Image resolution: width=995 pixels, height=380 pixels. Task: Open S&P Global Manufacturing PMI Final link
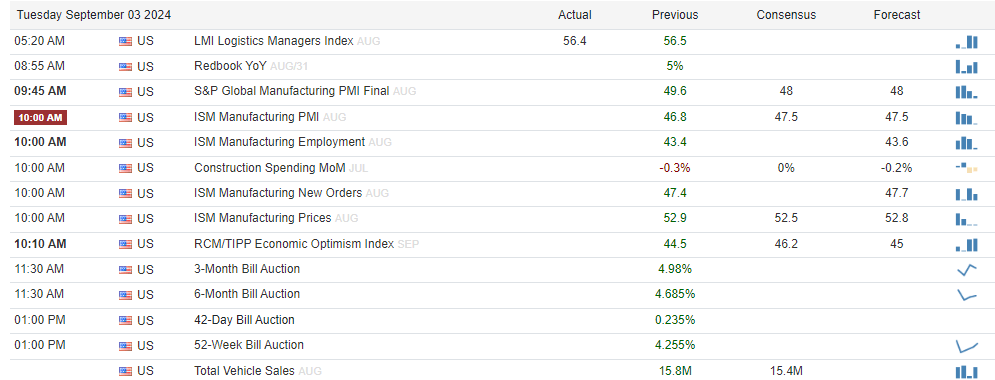tap(292, 91)
